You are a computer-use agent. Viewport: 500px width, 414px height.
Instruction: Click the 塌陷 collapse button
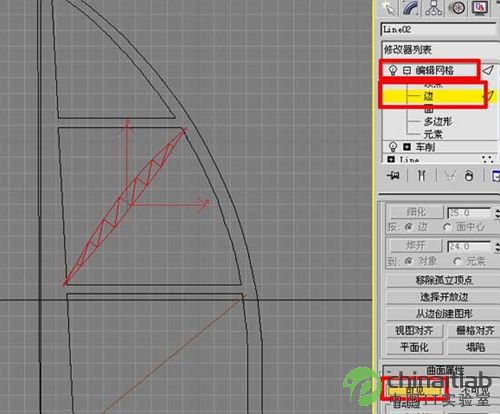click(474, 347)
